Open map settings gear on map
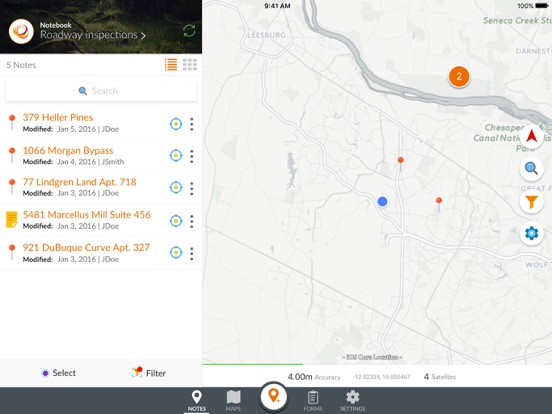 click(x=532, y=233)
